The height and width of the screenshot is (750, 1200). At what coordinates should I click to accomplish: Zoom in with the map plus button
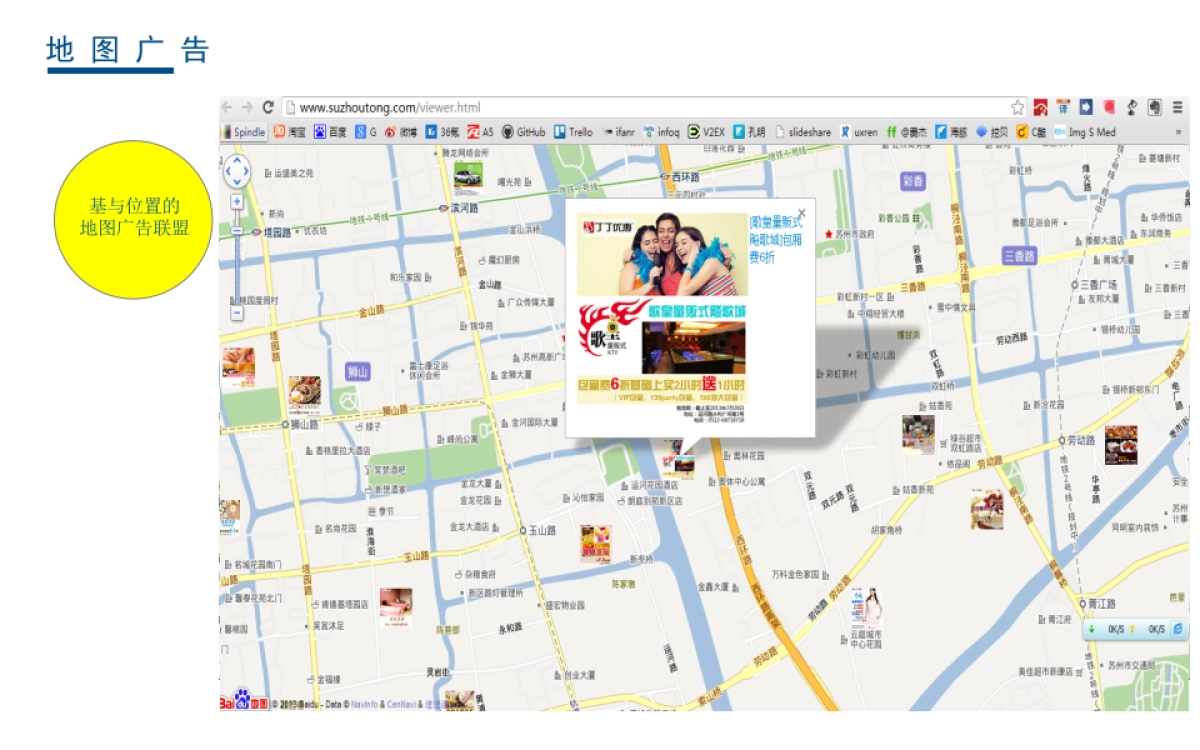pyautogui.click(x=237, y=201)
